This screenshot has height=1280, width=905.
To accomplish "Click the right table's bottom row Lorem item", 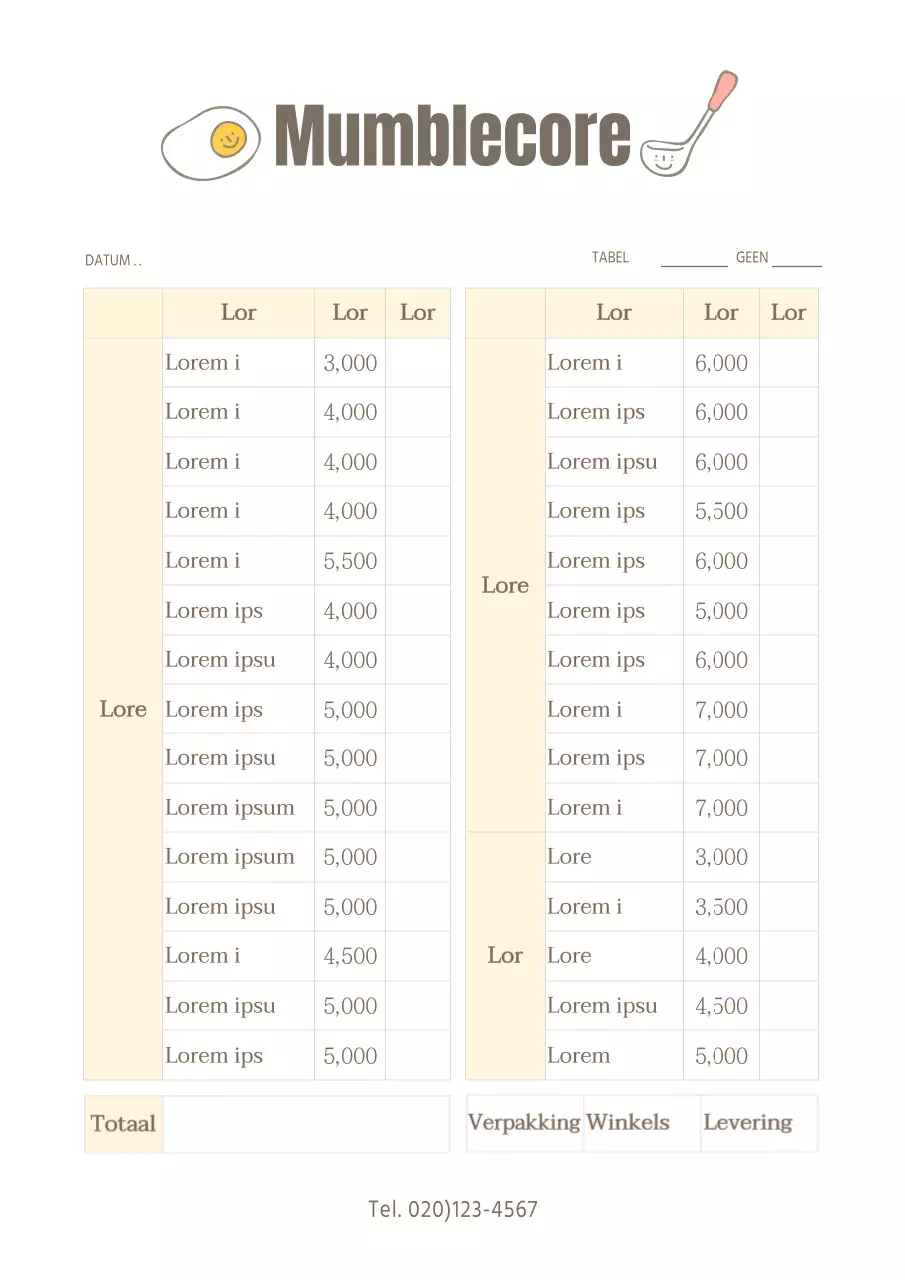I will coord(578,1056).
